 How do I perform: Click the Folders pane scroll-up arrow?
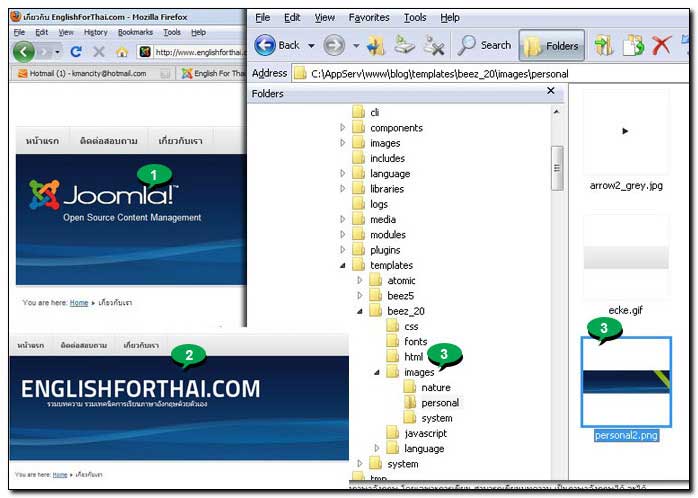click(556, 112)
